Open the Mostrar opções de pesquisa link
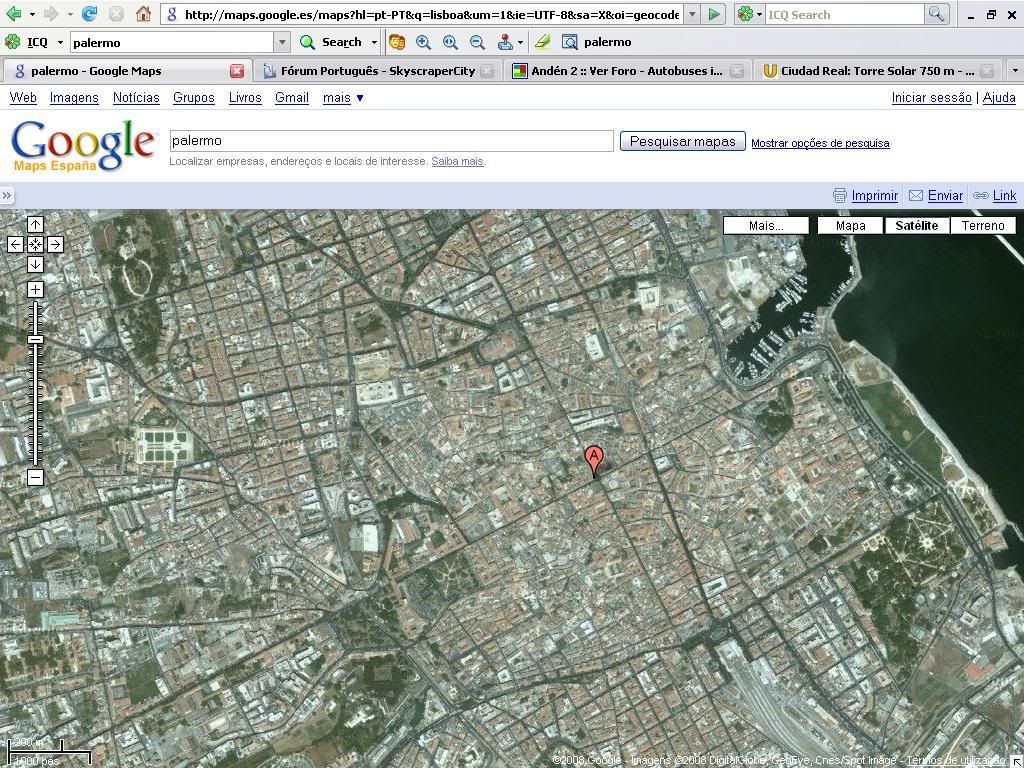The height and width of the screenshot is (768, 1024). (820, 143)
